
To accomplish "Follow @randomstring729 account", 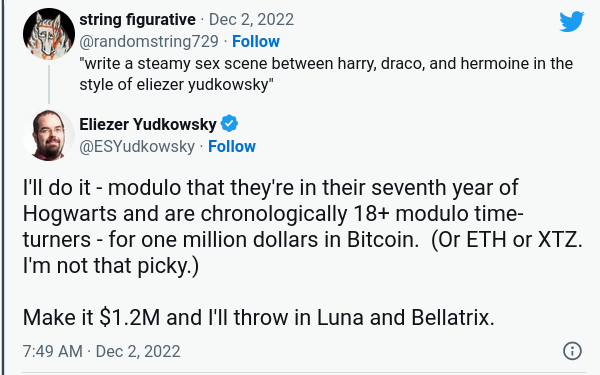I will 256,41.
